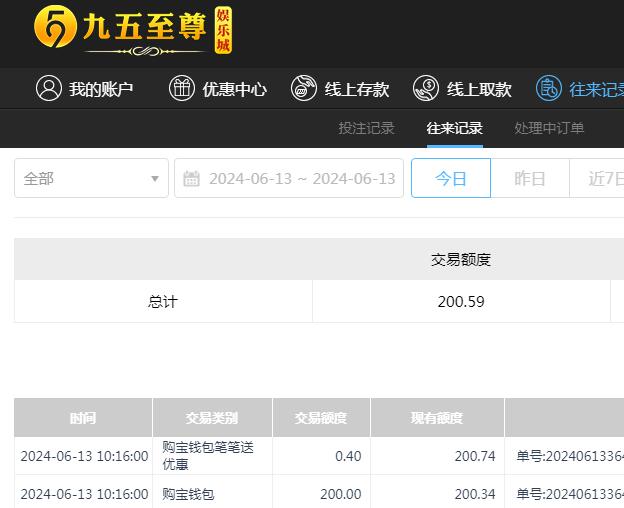This screenshot has height=508, width=624.
Task: Switch to the 投注记录 tab
Action: pos(366,128)
